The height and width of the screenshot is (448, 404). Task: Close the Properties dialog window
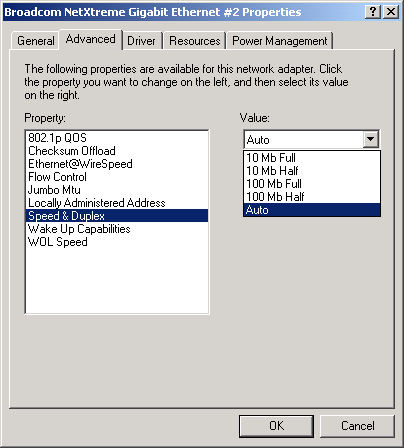point(391,12)
